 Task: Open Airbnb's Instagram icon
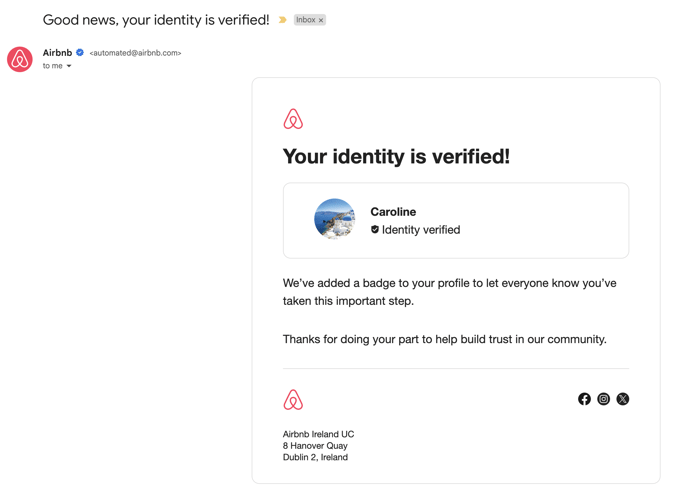tap(603, 399)
